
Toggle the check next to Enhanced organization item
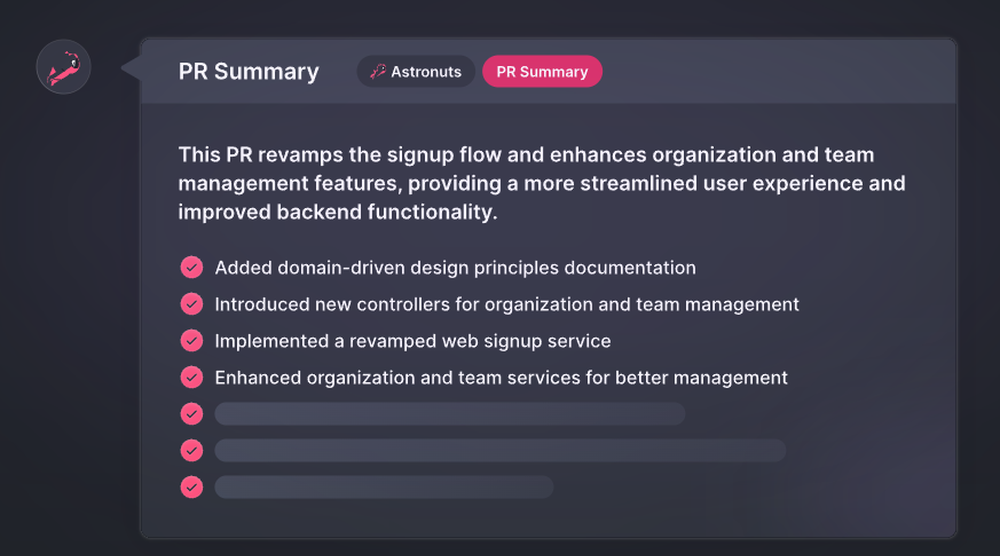[191, 377]
